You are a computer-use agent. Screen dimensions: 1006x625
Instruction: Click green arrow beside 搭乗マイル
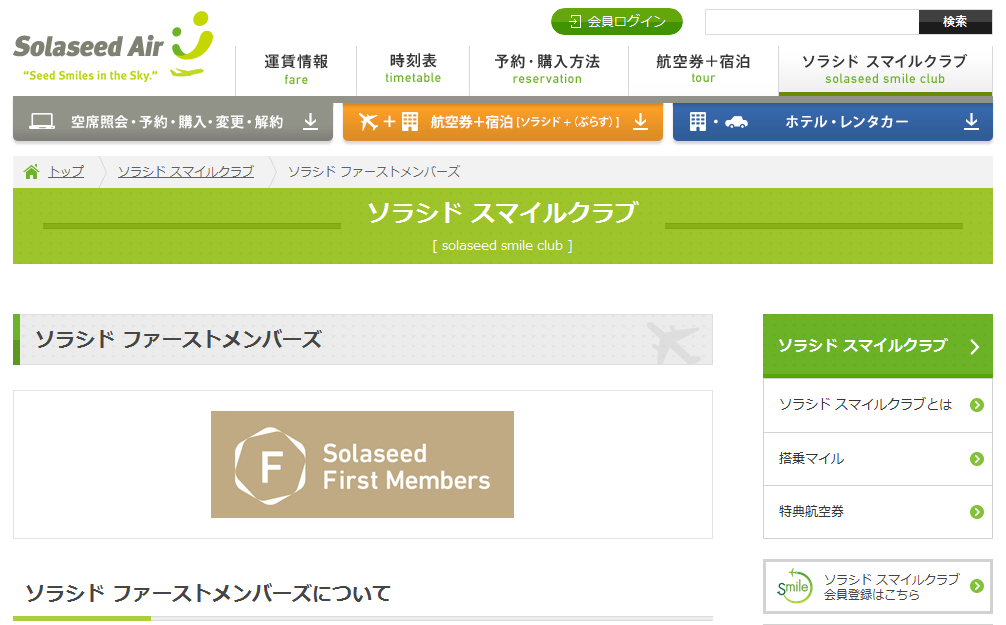[x=977, y=459]
